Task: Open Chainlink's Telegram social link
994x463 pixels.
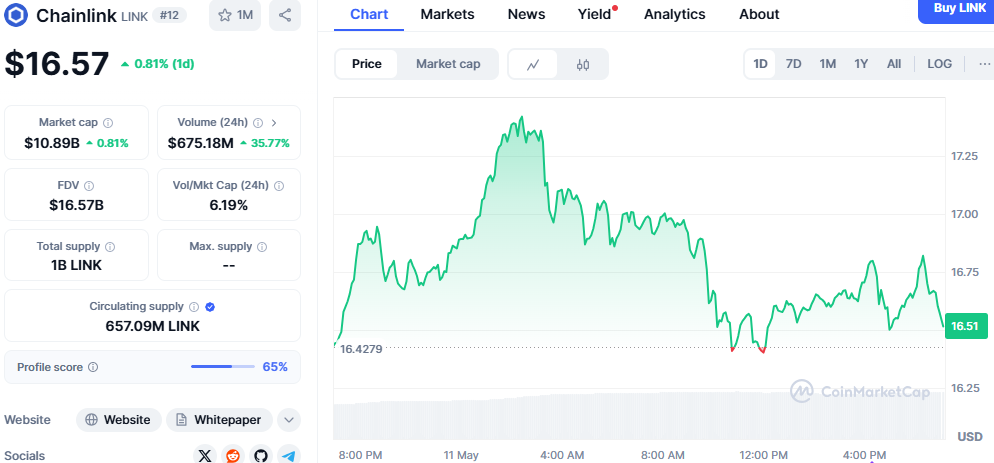Action: click(289, 455)
